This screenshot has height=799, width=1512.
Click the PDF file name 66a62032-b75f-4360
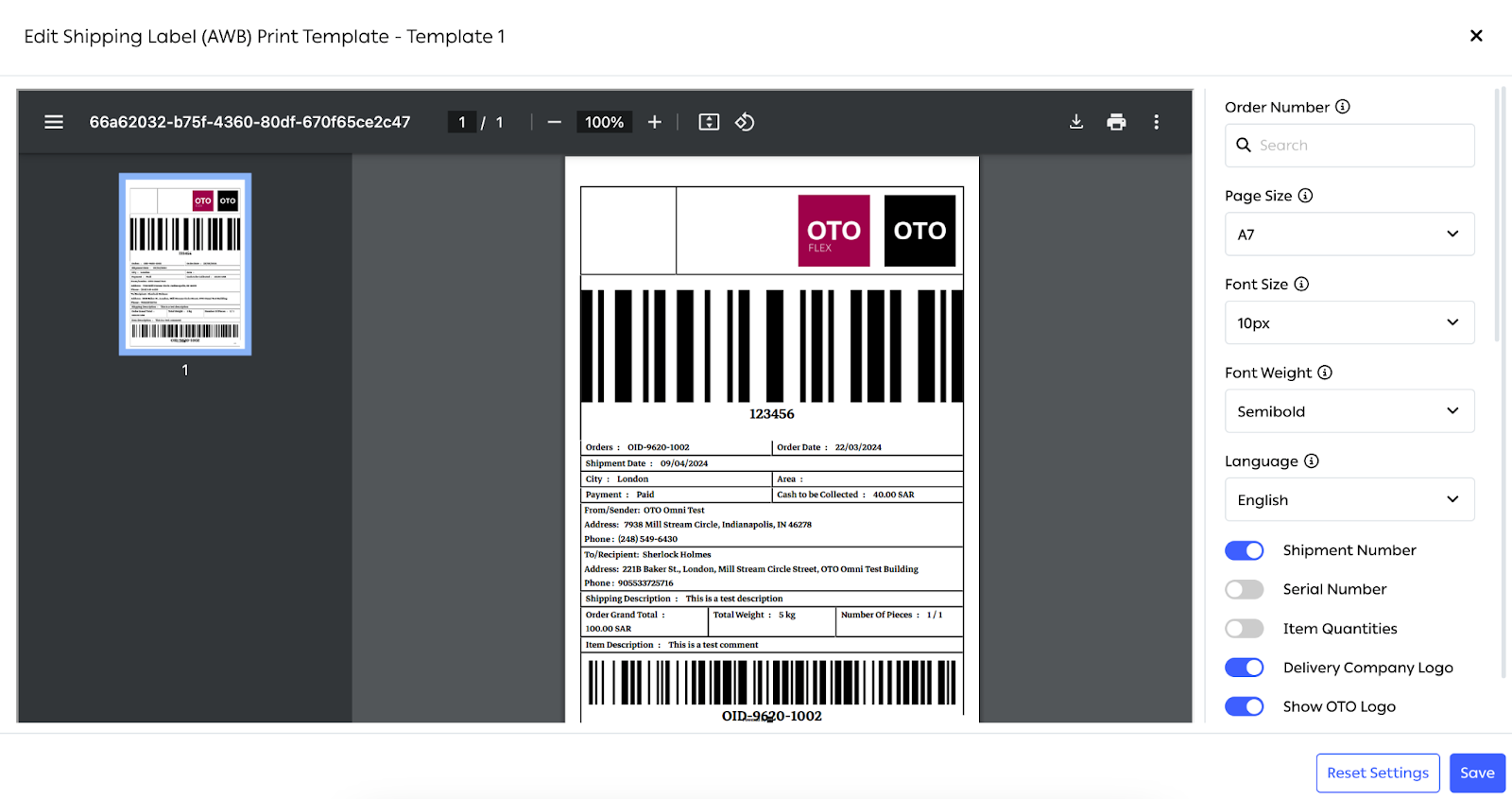click(249, 122)
